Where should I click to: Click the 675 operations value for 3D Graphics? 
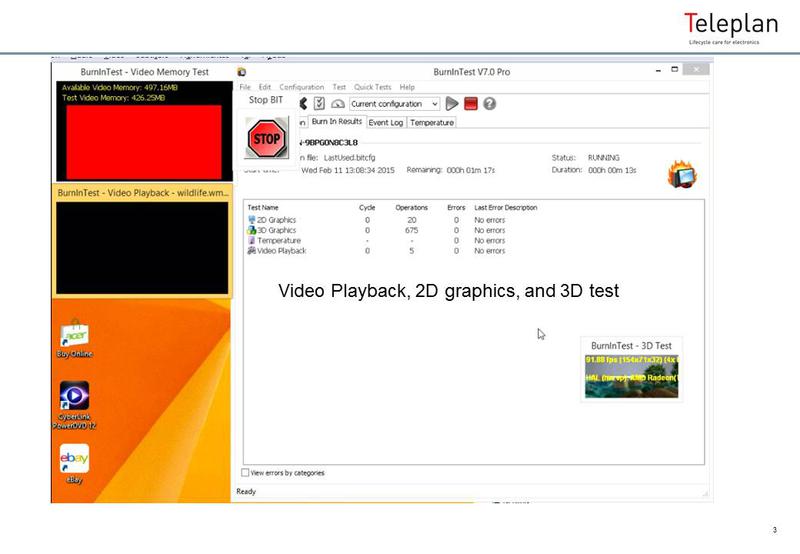coord(411,230)
